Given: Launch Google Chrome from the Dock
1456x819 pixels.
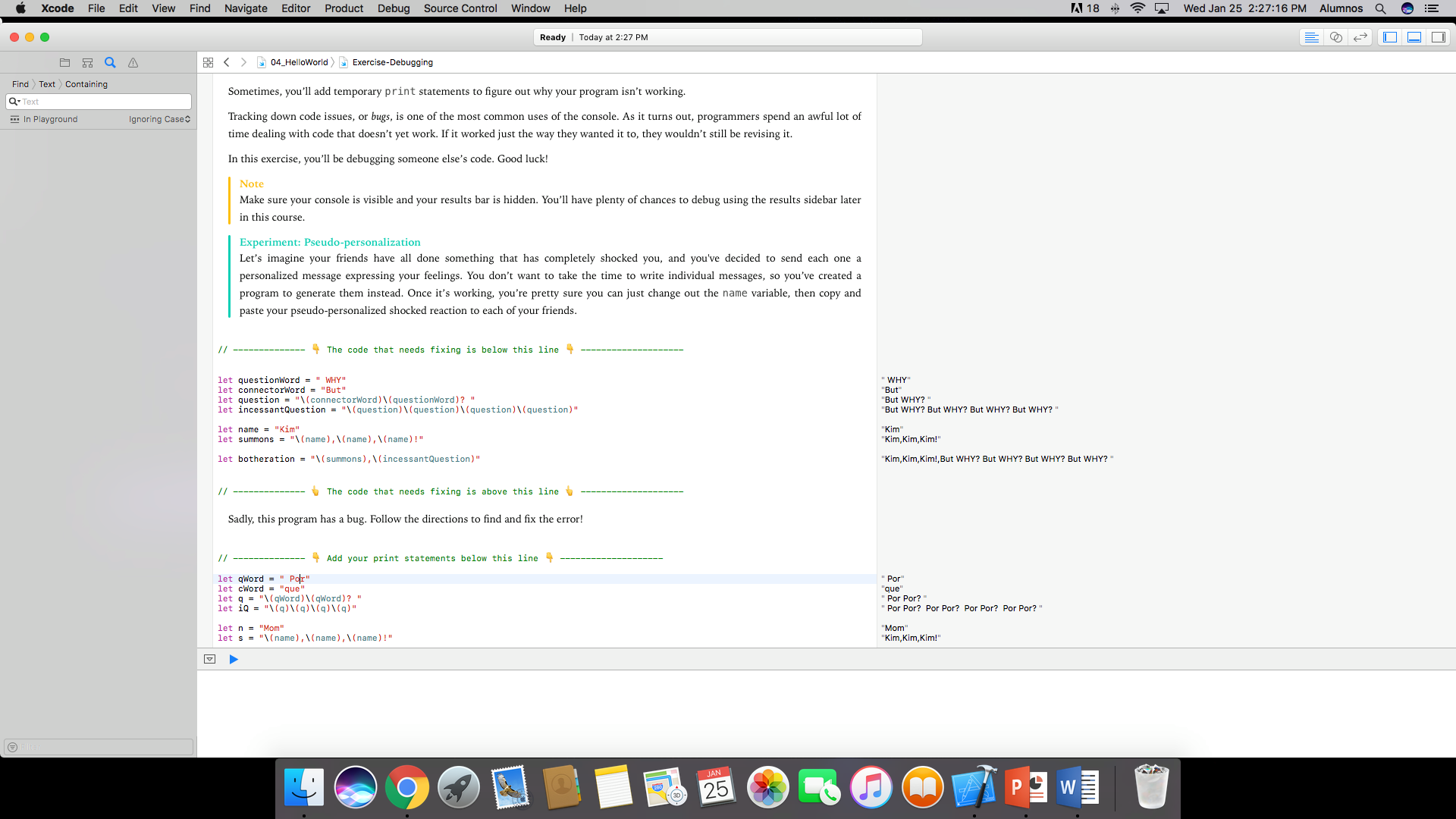Looking at the screenshot, I should (407, 787).
